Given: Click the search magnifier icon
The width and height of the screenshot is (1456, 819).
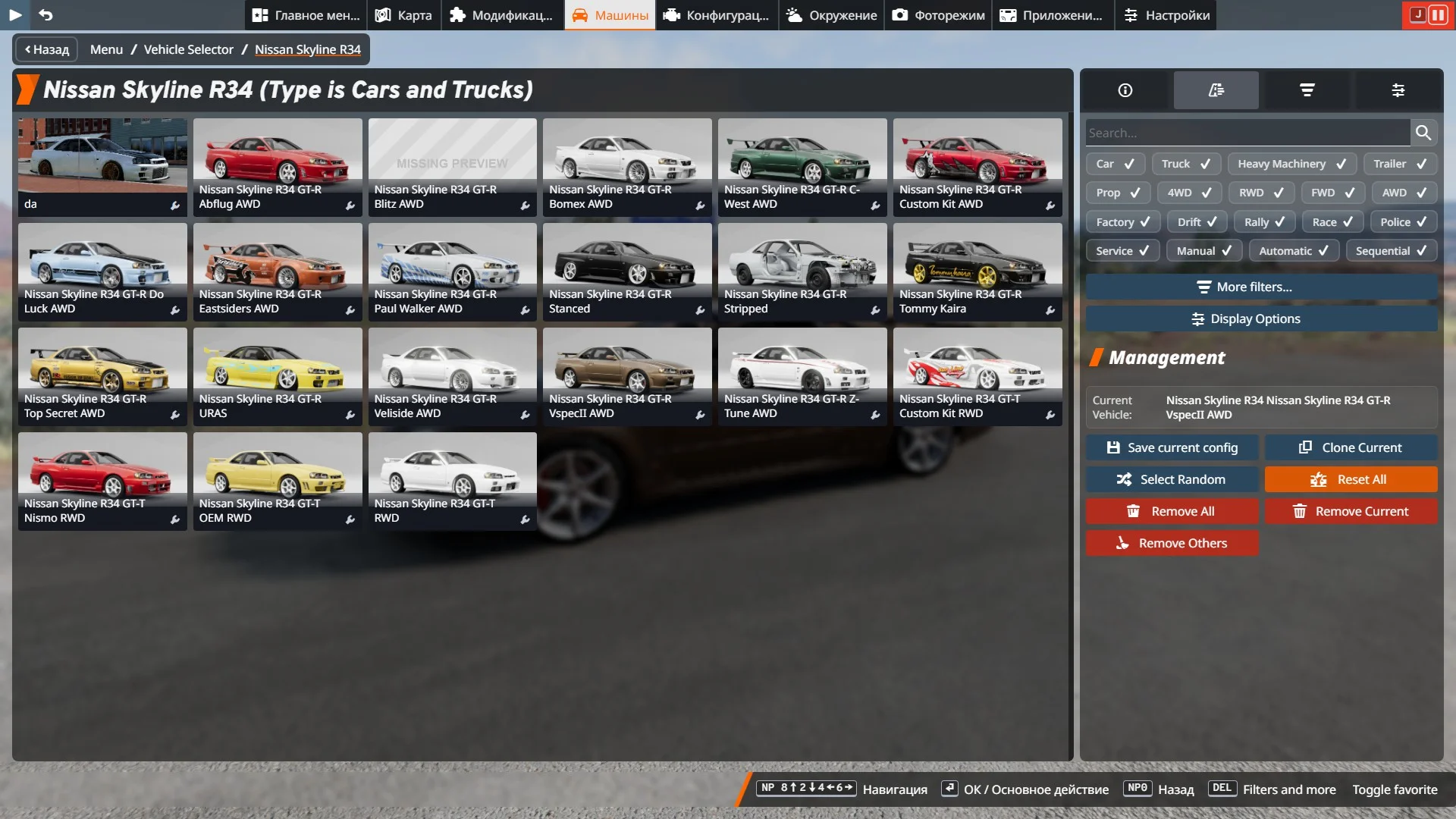Looking at the screenshot, I should [1423, 133].
